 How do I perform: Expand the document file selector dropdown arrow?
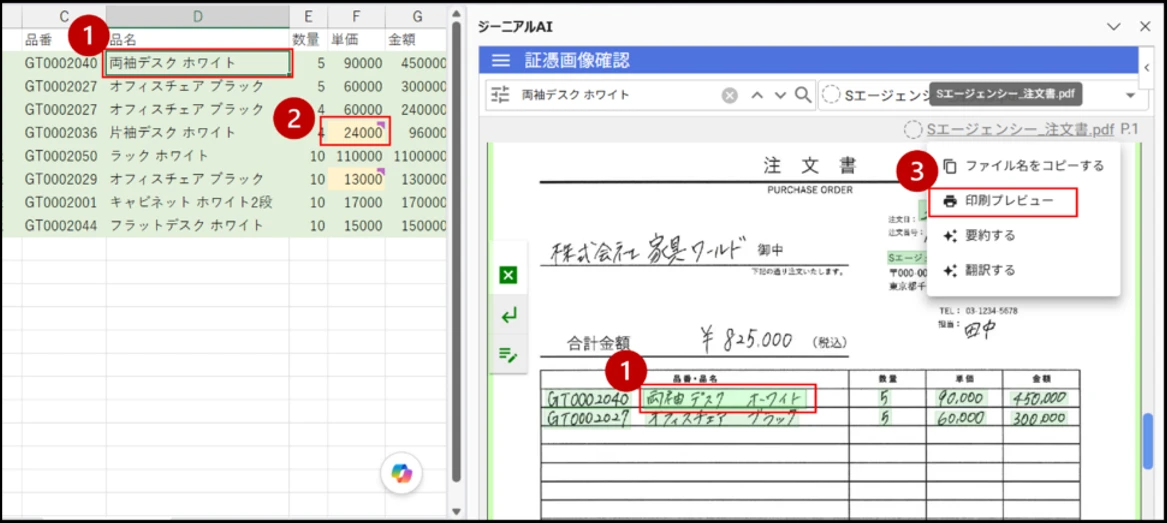coord(1131,95)
